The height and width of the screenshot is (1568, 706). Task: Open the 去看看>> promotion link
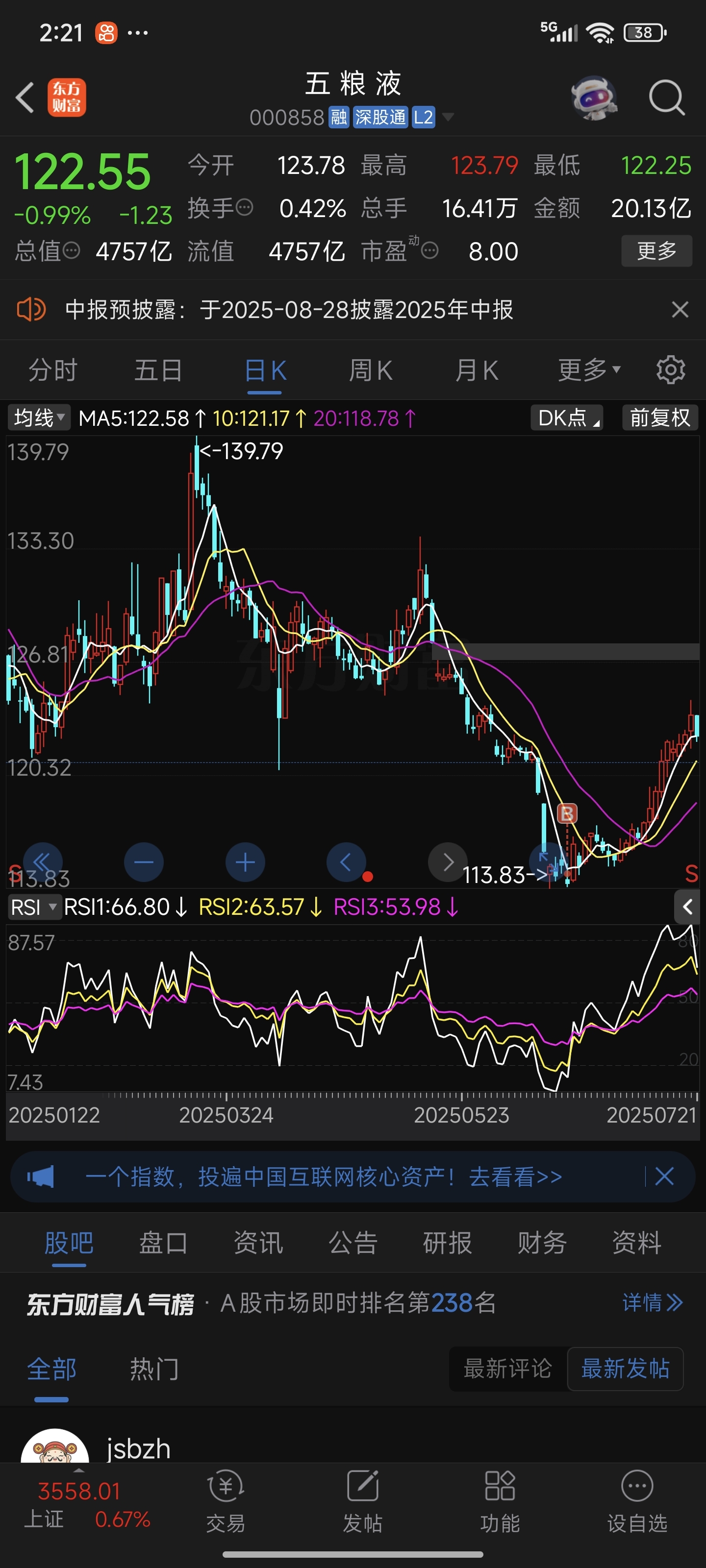point(515,1176)
